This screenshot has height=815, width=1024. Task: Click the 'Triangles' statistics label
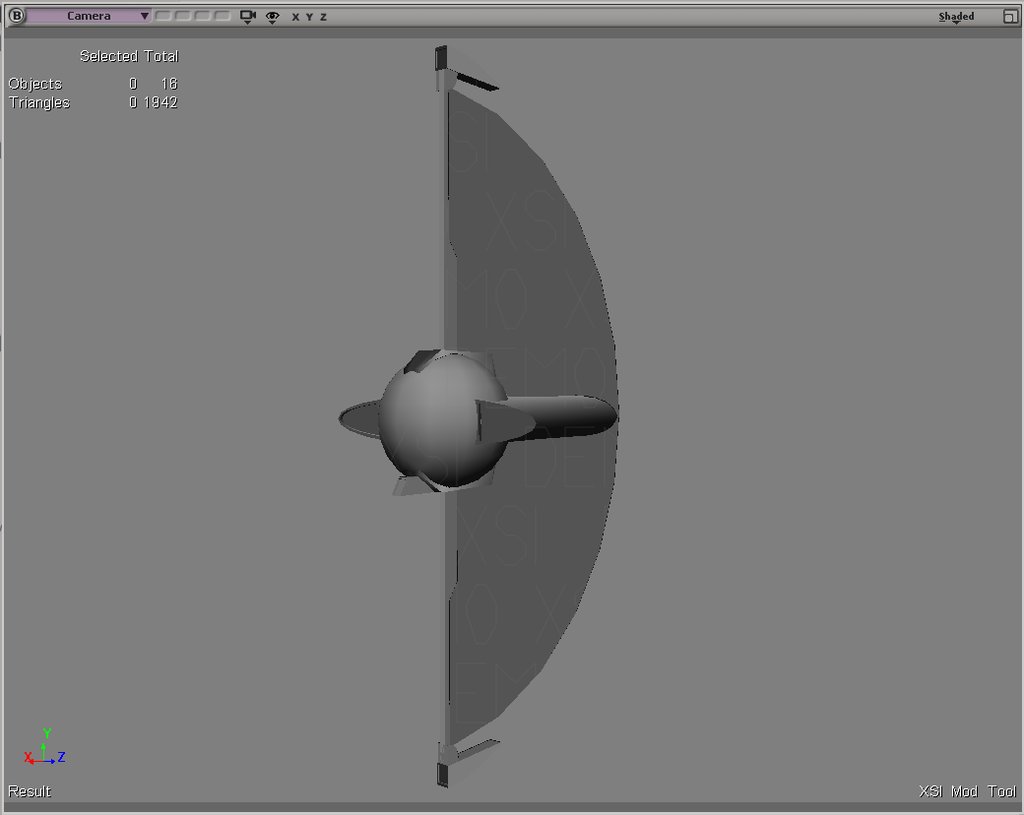(39, 103)
